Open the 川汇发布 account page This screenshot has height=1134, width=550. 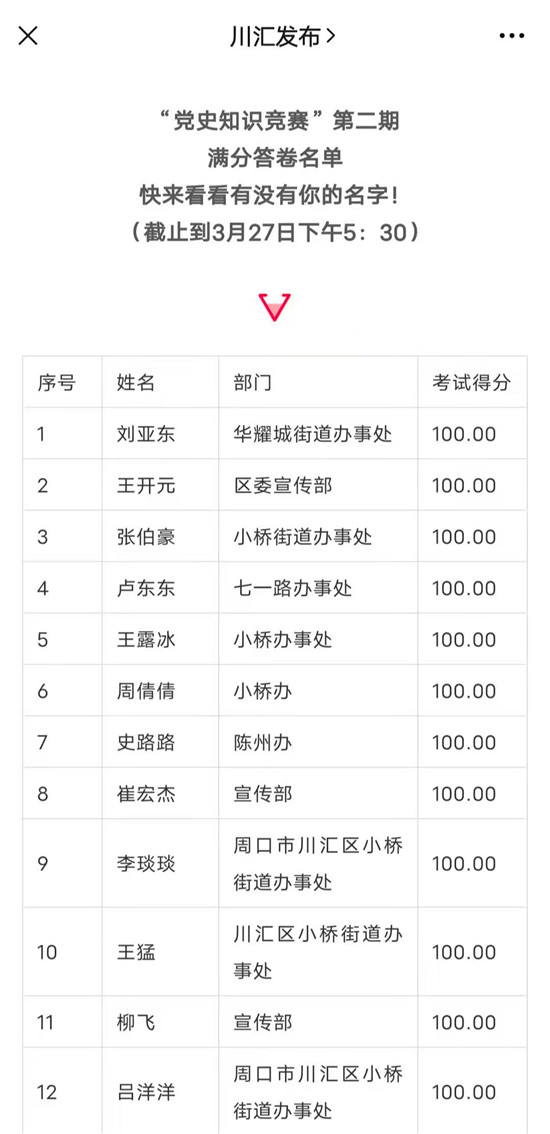pyautogui.click(x=282, y=36)
